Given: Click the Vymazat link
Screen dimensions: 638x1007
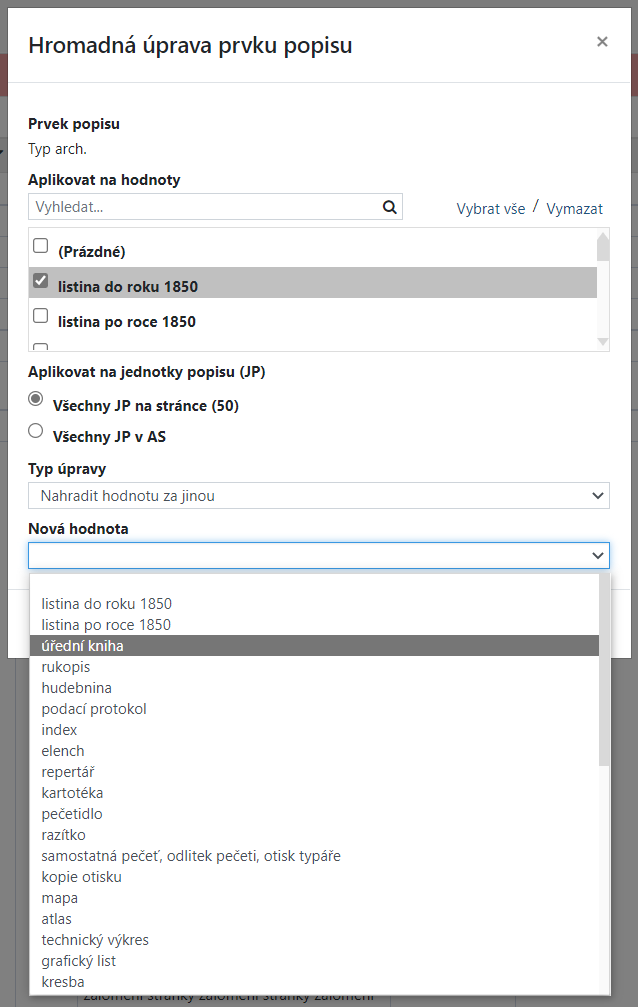Looking at the screenshot, I should pyautogui.click(x=574, y=209).
